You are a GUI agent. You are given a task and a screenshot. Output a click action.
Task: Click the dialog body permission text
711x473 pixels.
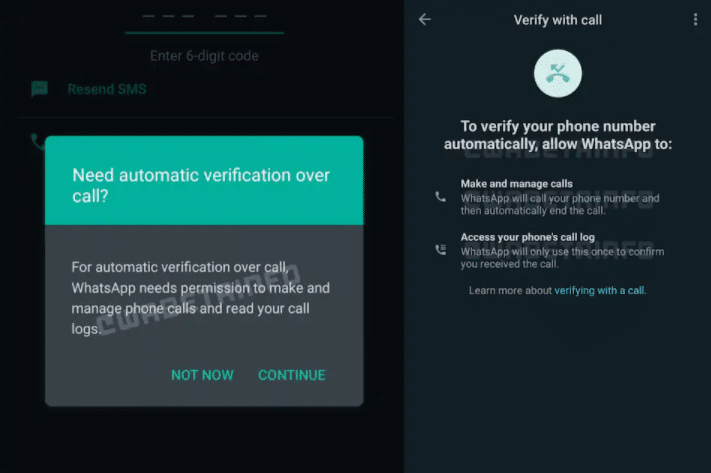[201, 298]
